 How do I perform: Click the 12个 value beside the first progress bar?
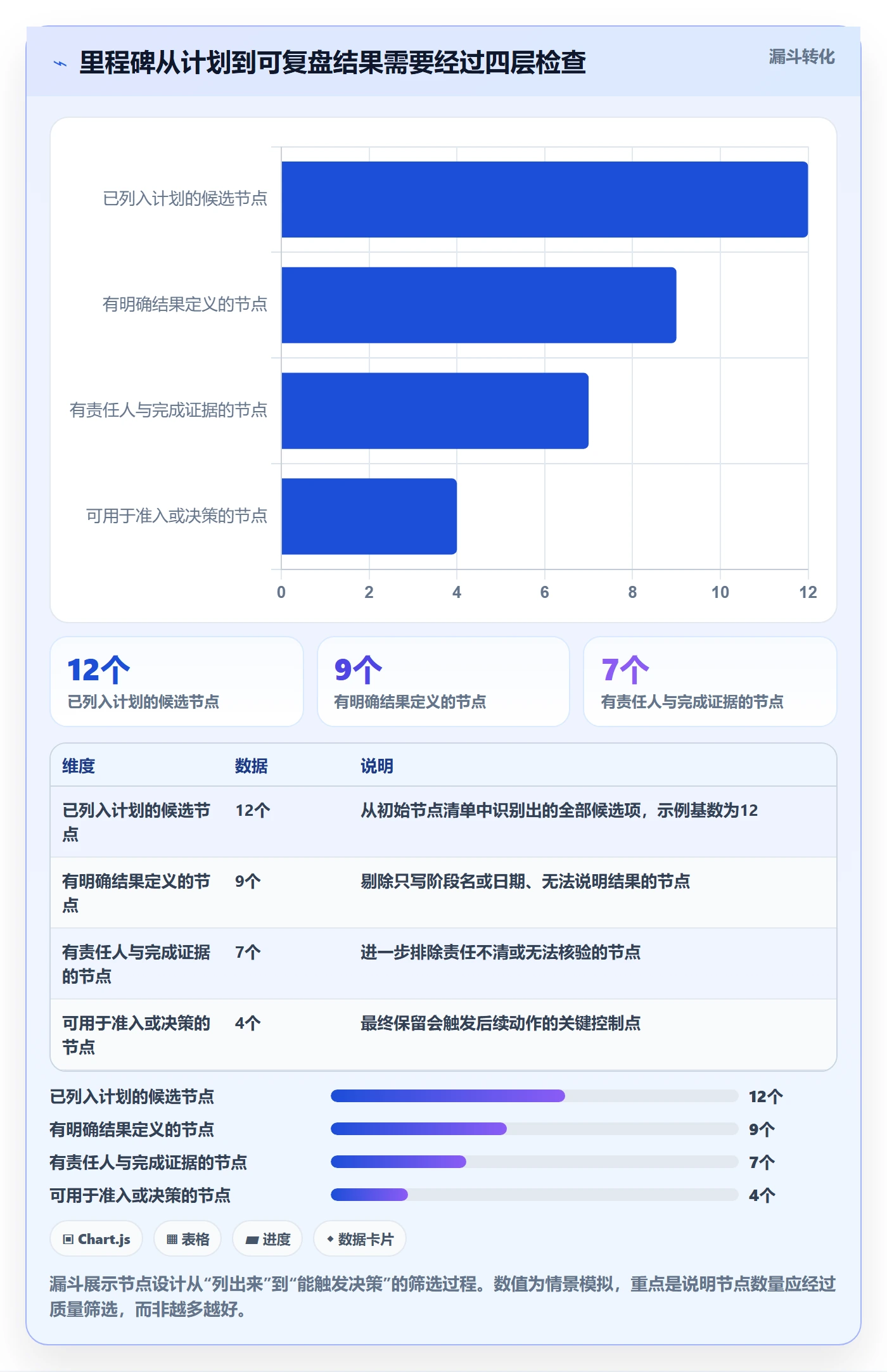766,1096
